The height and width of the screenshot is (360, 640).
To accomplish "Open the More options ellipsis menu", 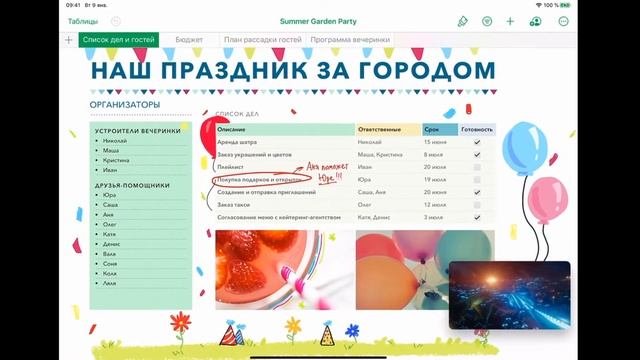I will click(x=563, y=21).
